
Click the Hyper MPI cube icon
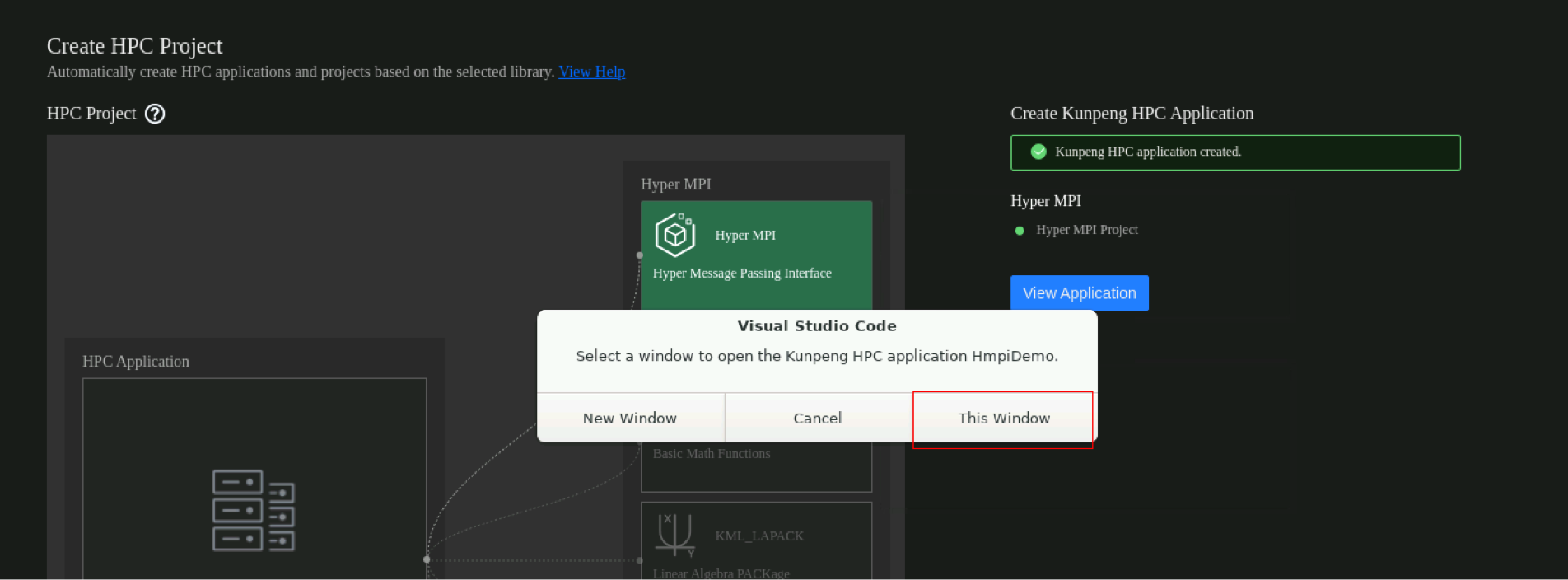675,235
